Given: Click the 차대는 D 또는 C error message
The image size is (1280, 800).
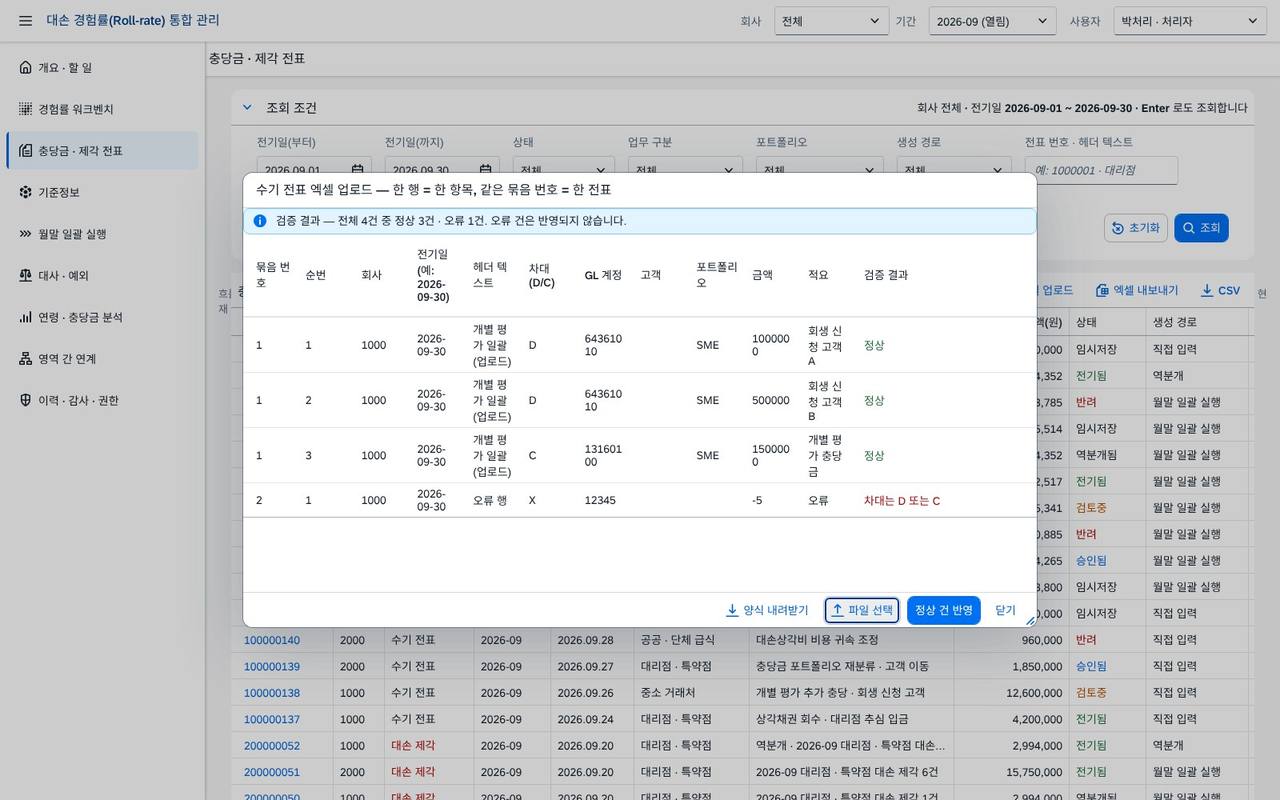Looking at the screenshot, I should pyautogui.click(x=902, y=500).
